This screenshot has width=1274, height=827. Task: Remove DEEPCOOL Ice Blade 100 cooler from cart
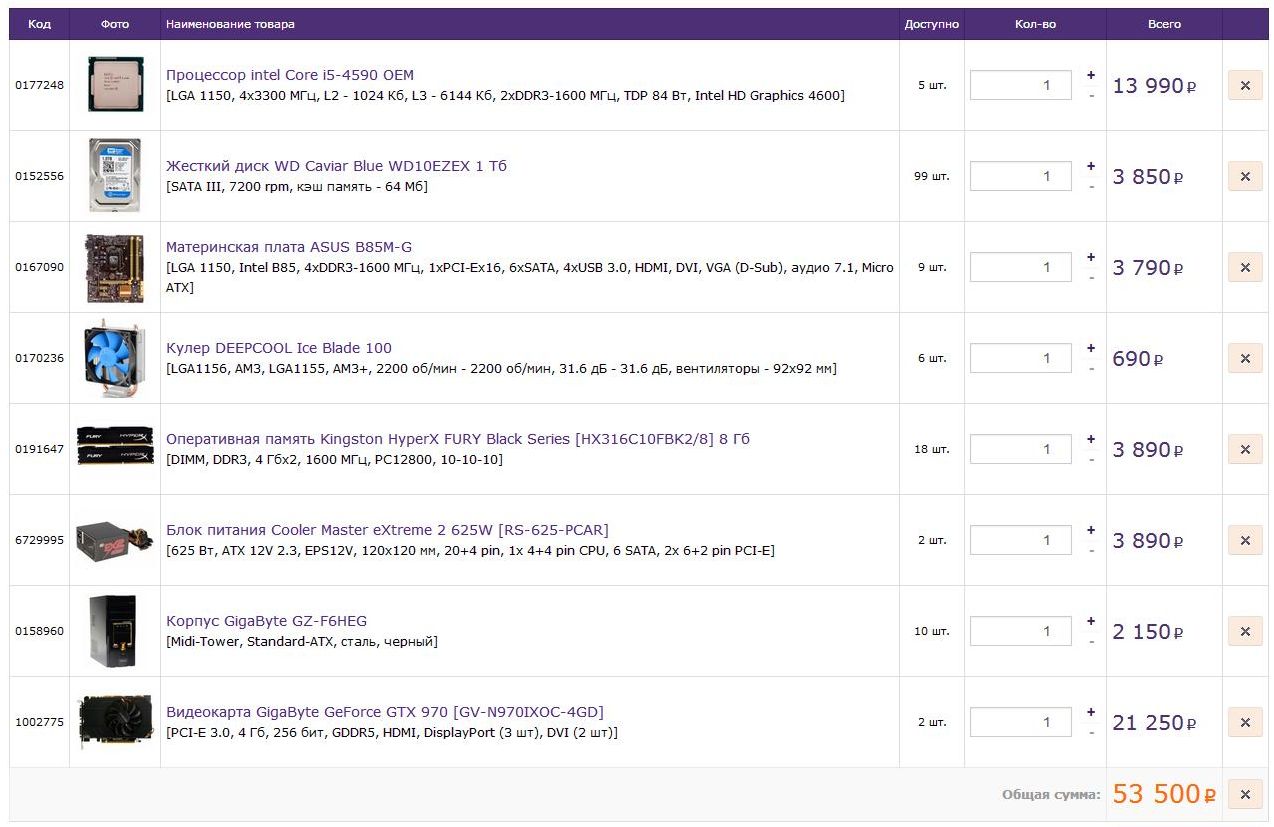[x=1245, y=358]
